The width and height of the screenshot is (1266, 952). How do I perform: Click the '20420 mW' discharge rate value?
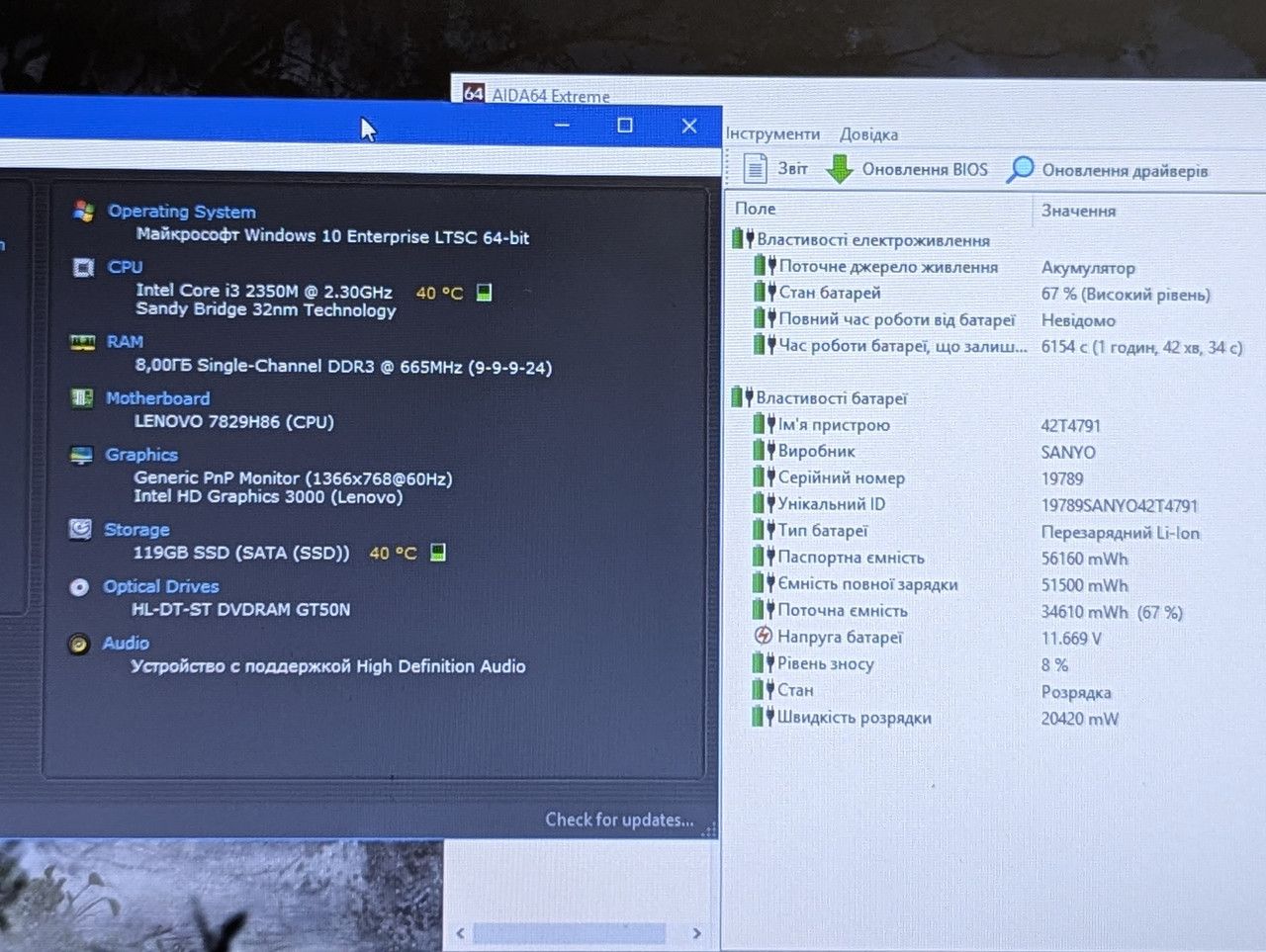(1080, 719)
